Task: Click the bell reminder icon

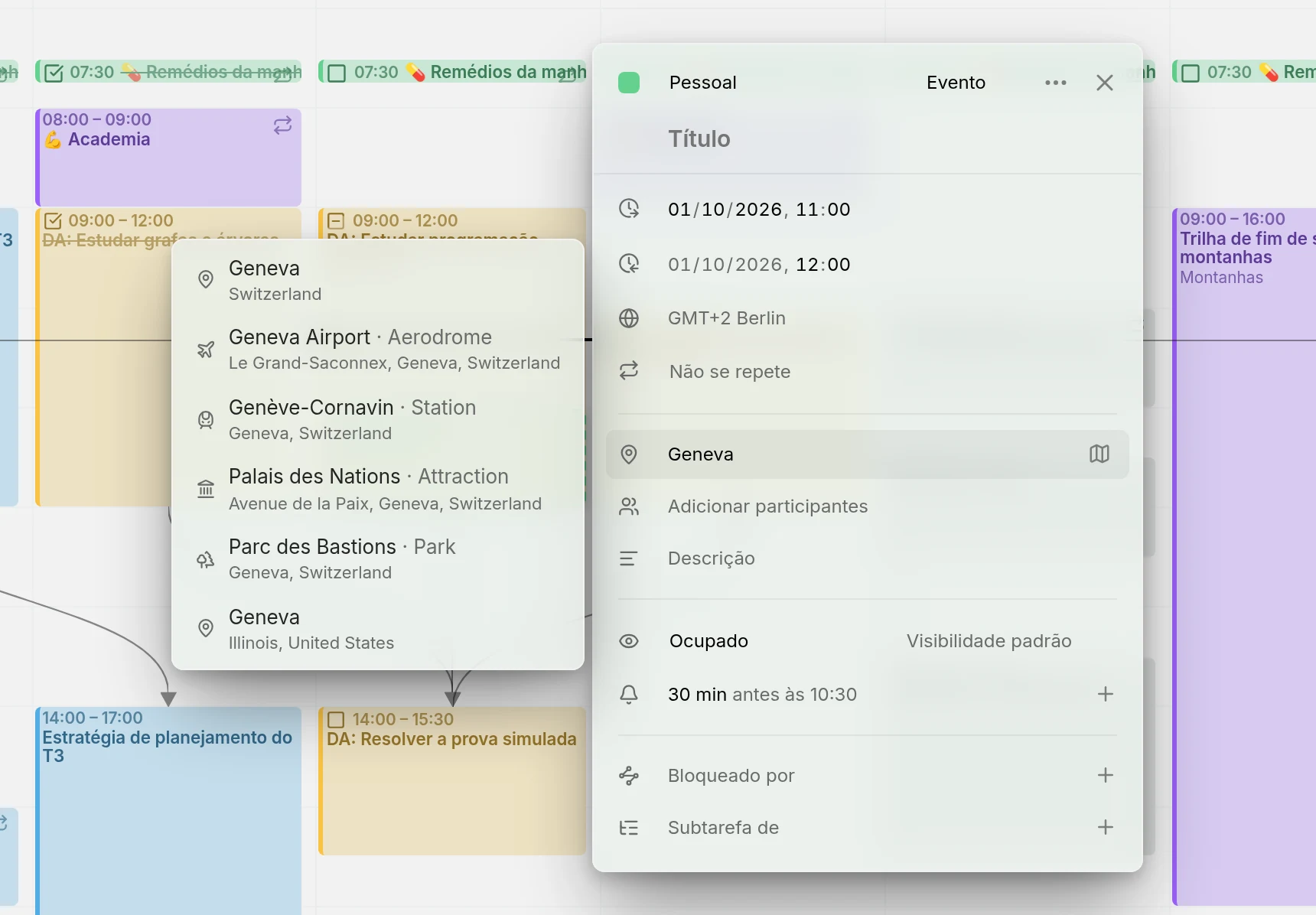Action: click(629, 695)
